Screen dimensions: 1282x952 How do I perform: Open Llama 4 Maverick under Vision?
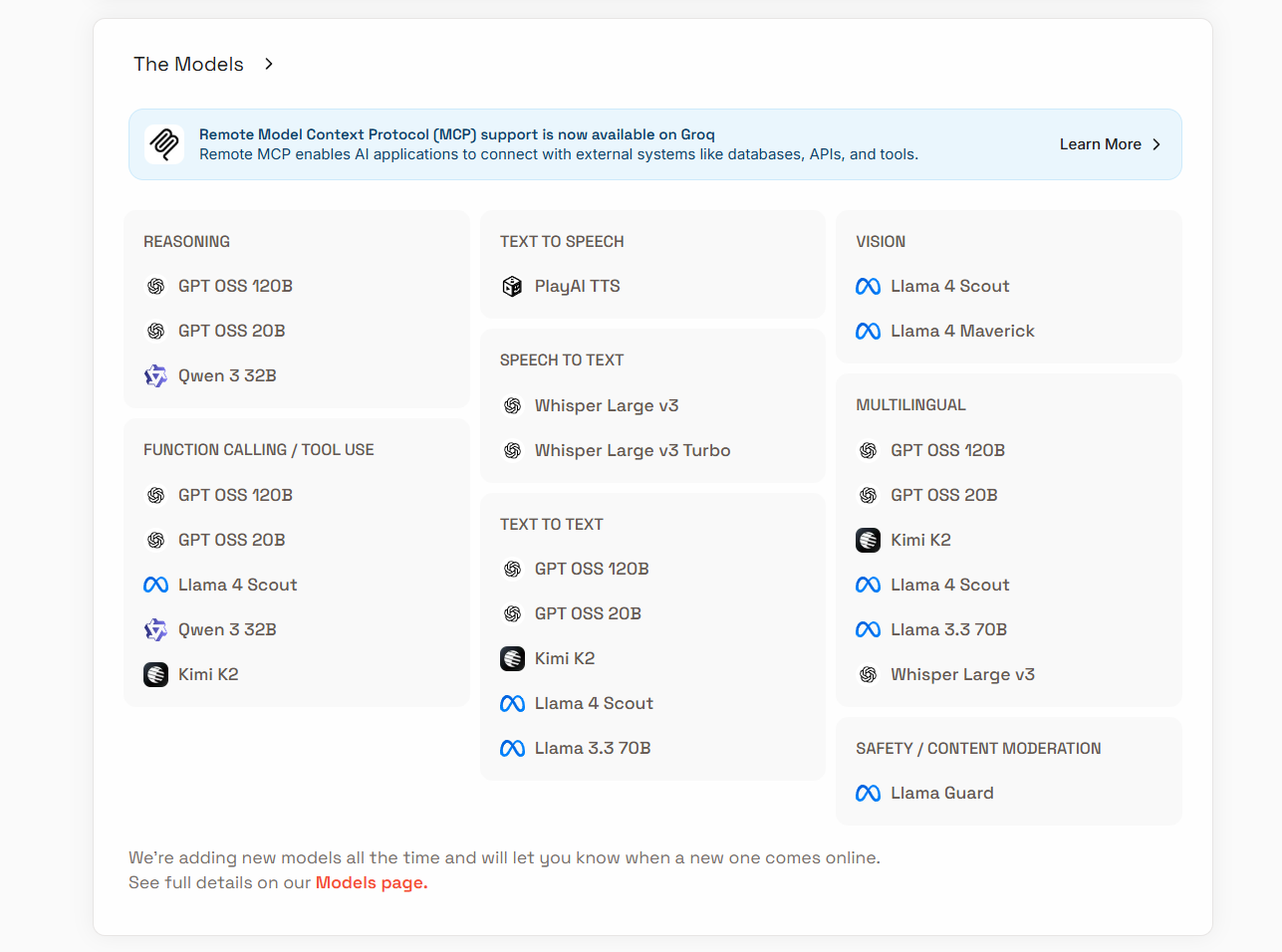pyautogui.click(x=962, y=332)
